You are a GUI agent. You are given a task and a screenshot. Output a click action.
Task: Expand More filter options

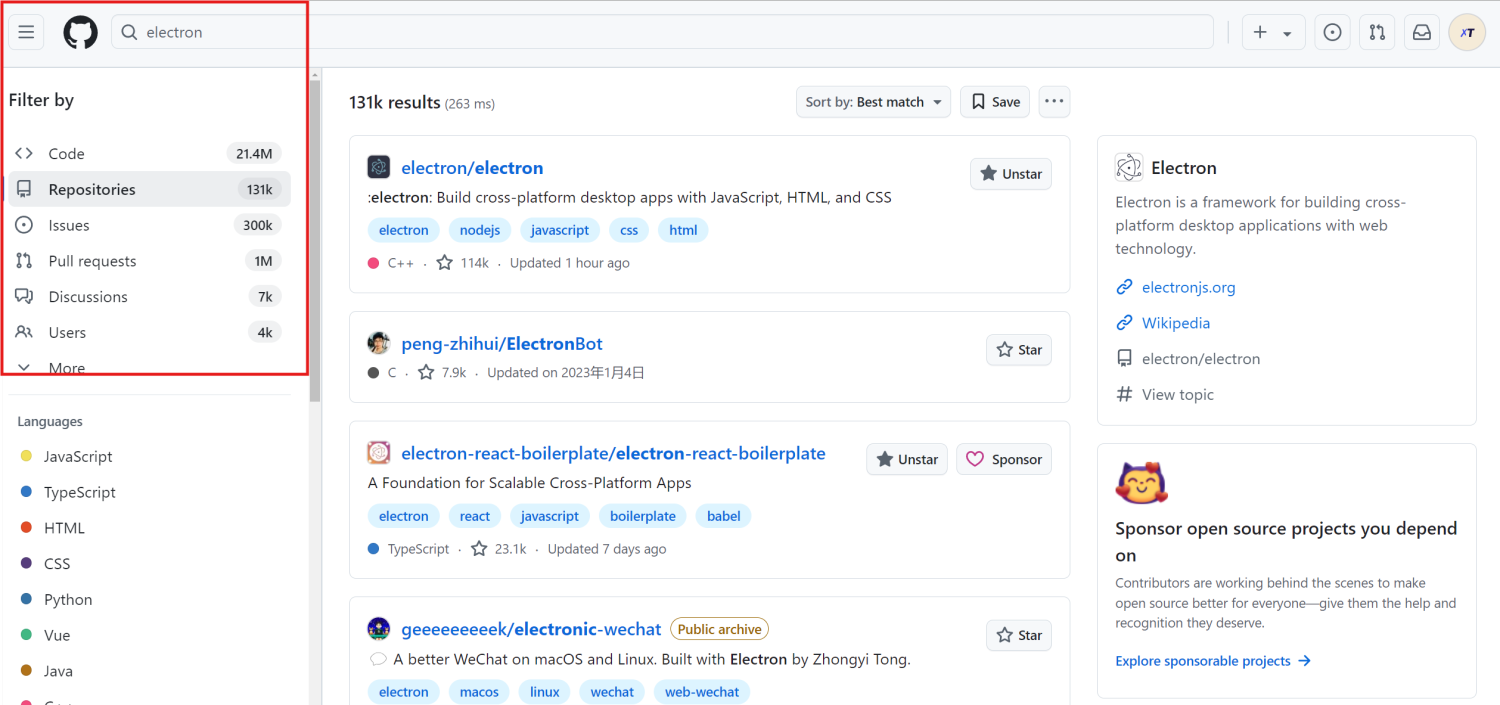pyautogui.click(x=66, y=368)
